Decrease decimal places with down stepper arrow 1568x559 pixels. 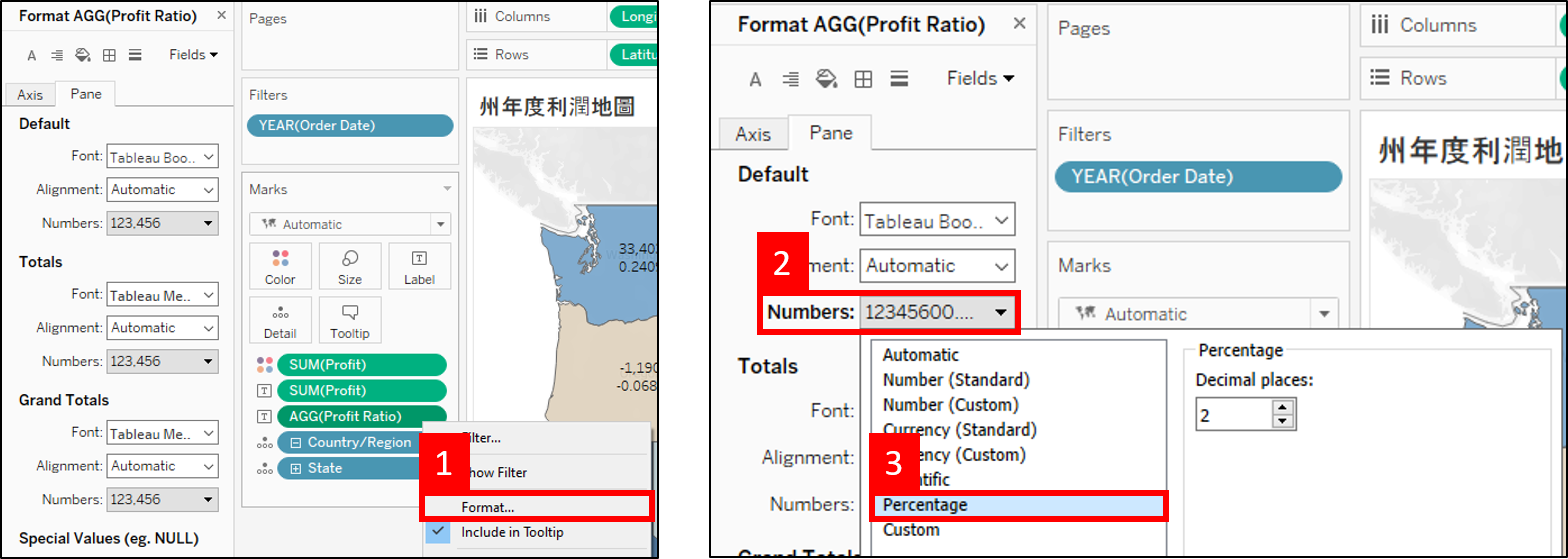(1284, 422)
